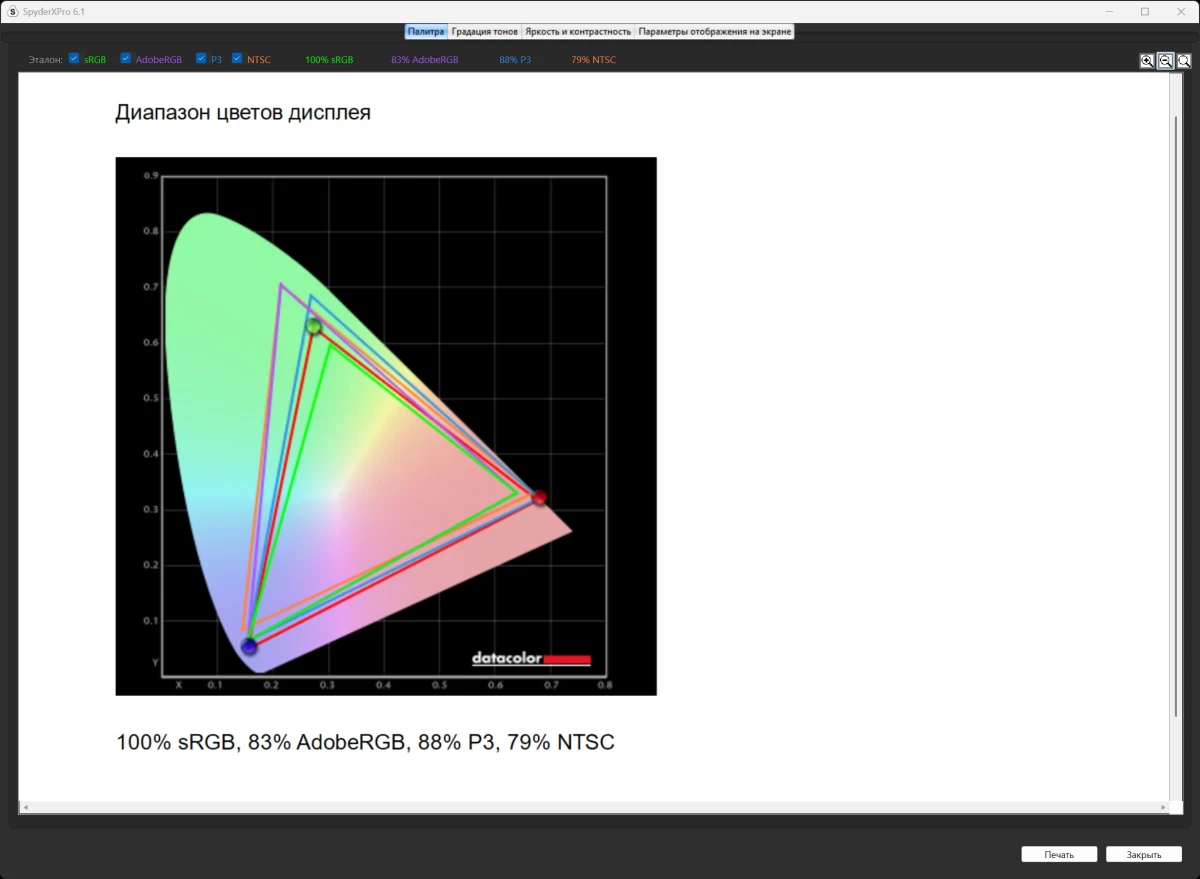Click the zoom out magnifier icon

[x=1165, y=61]
